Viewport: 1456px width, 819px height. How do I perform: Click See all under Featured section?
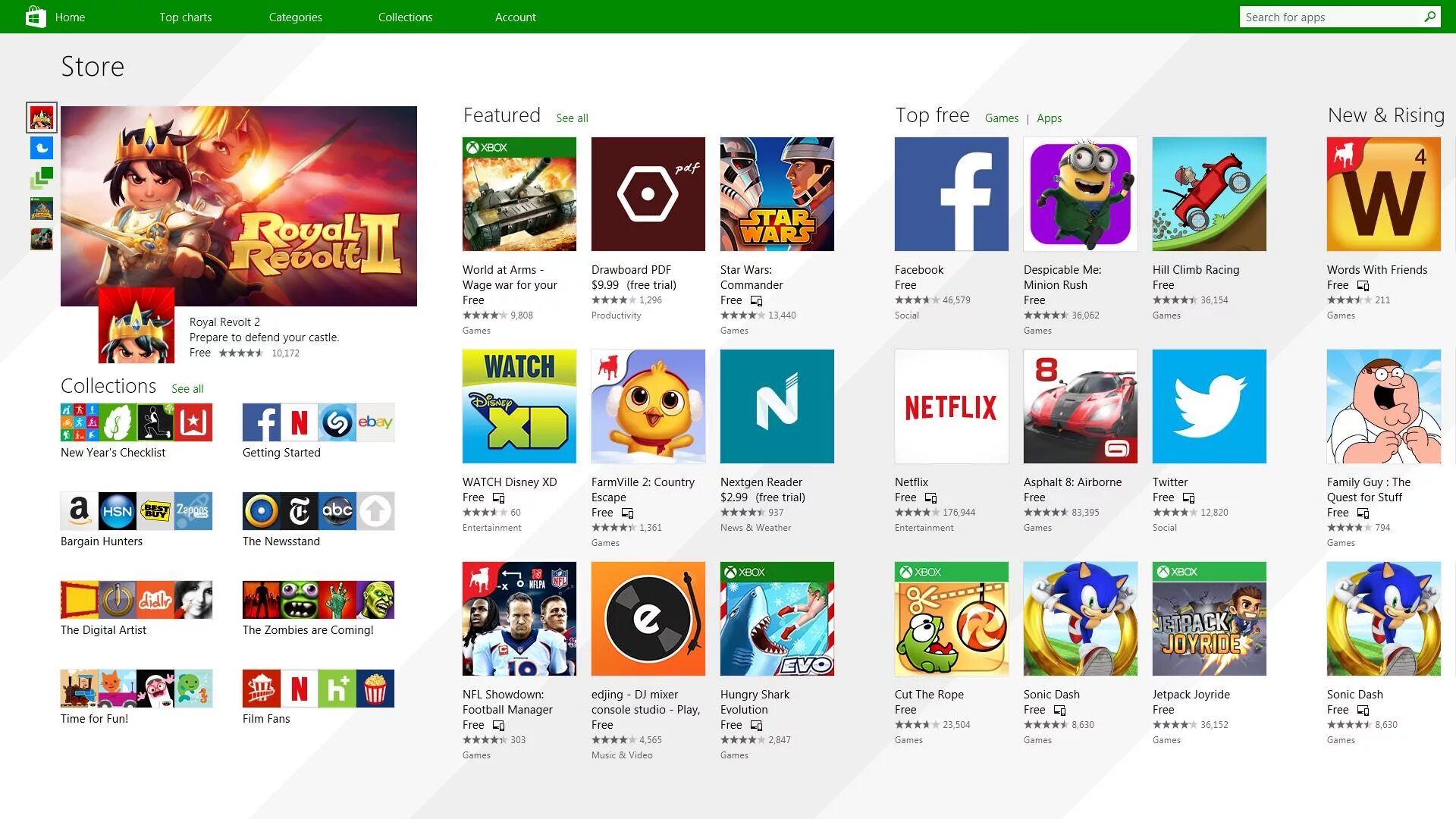570,117
